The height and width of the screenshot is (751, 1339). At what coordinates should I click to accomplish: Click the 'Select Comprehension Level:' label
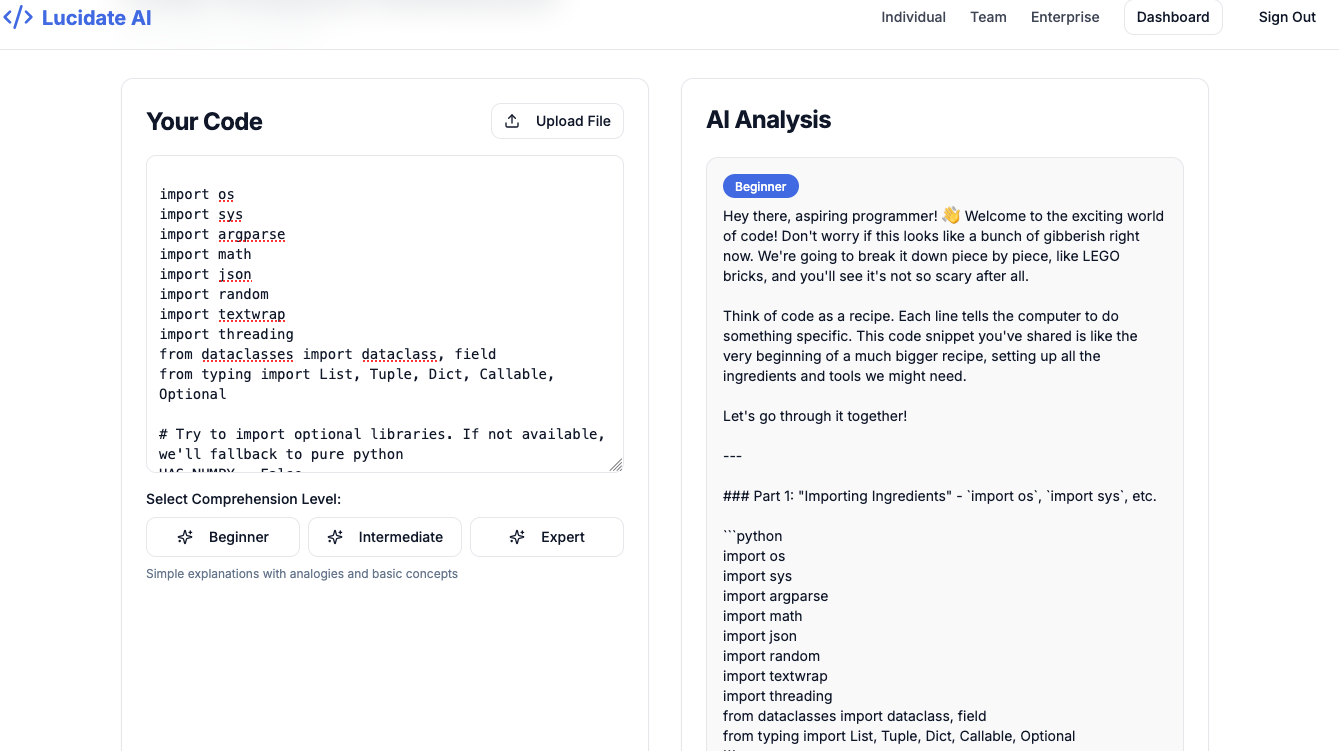click(243, 499)
